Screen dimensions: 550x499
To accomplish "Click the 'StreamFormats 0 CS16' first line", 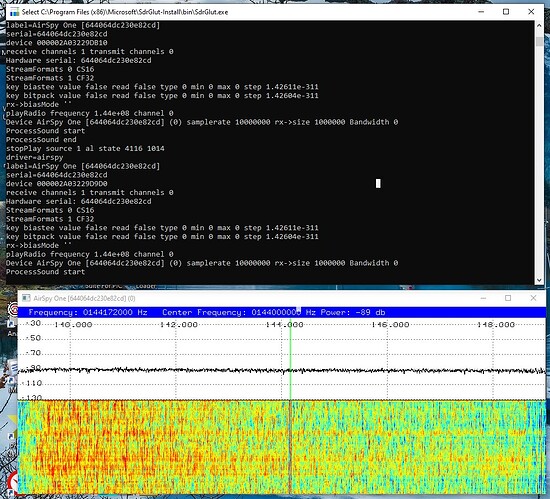I will point(50,69).
